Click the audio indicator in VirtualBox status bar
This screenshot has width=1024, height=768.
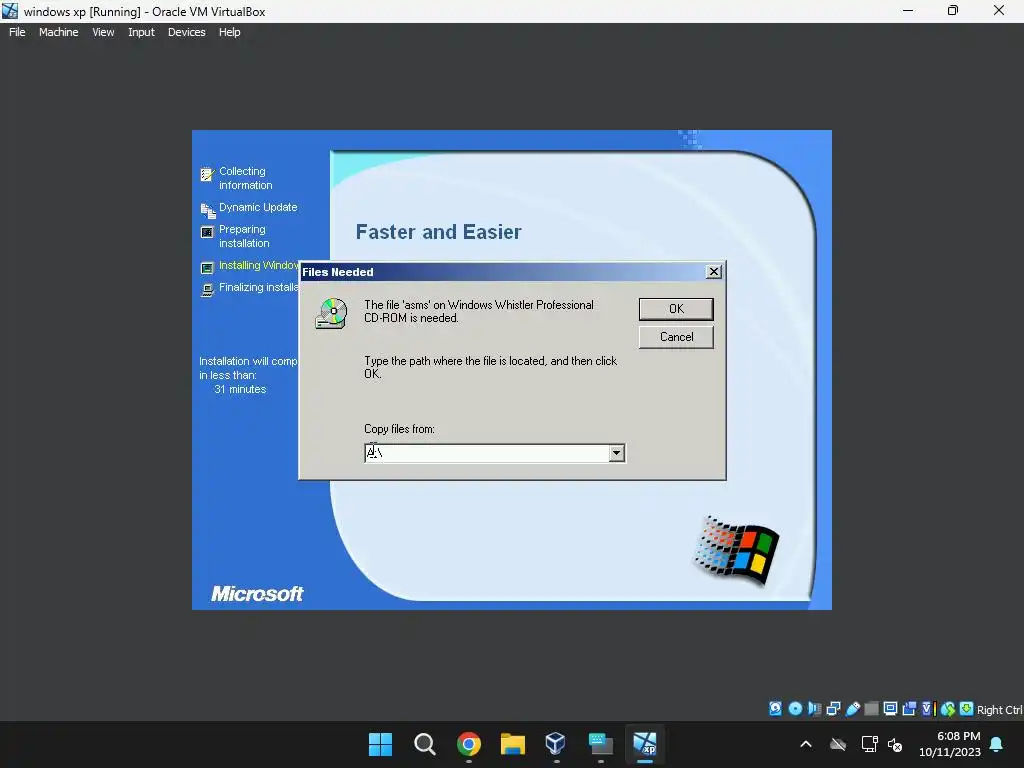coord(814,709)
